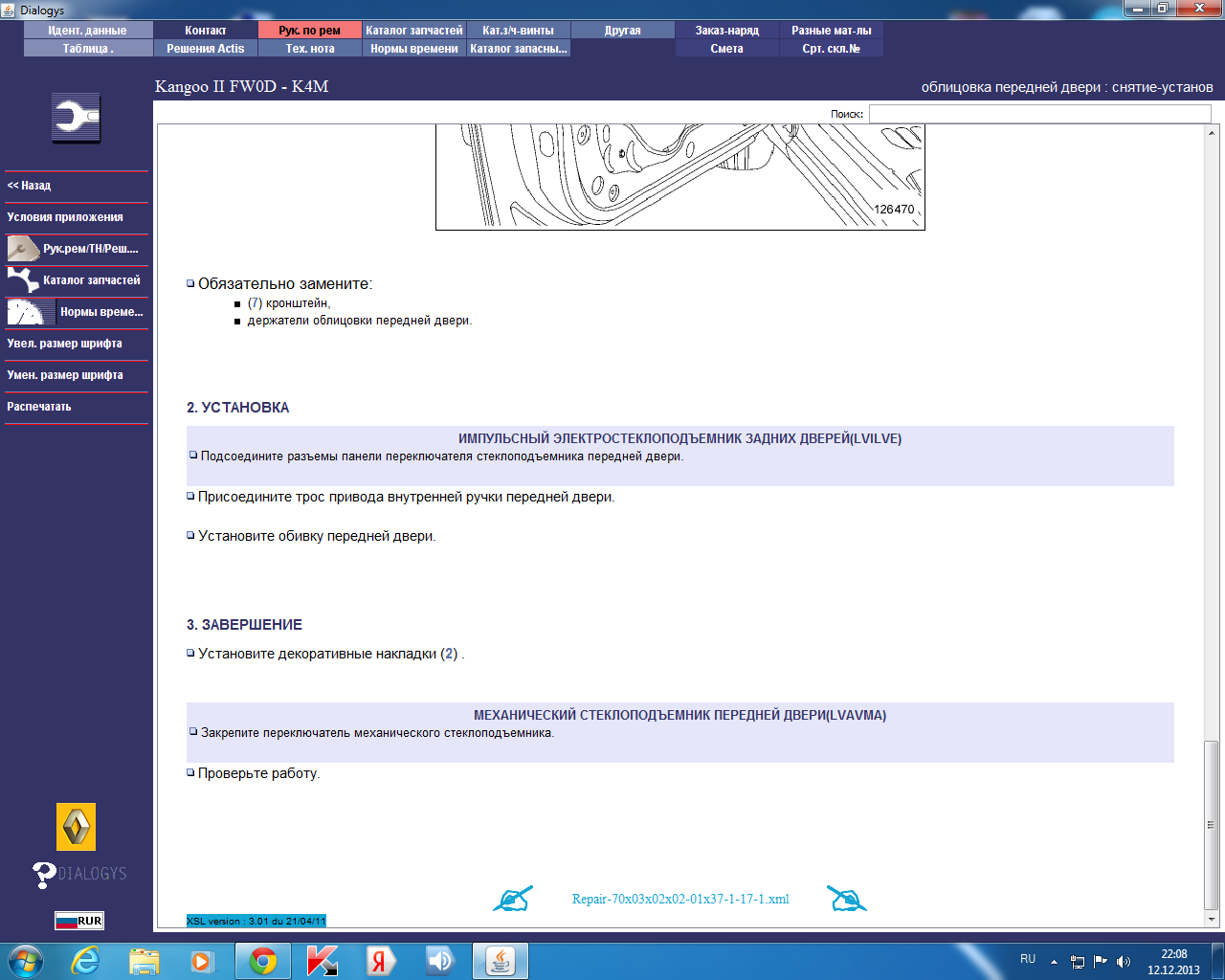
Task: Open Google Chrome from taskbar
Action: 263,961
